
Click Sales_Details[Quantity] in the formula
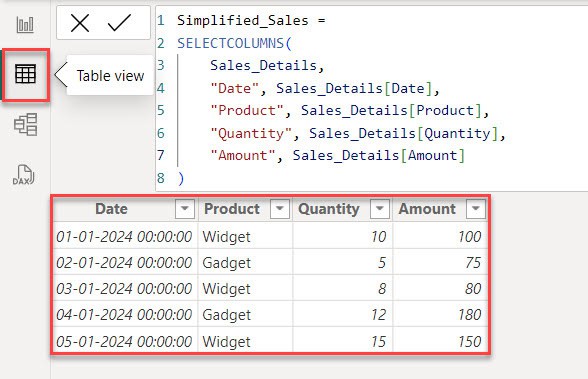pos(404,133)
